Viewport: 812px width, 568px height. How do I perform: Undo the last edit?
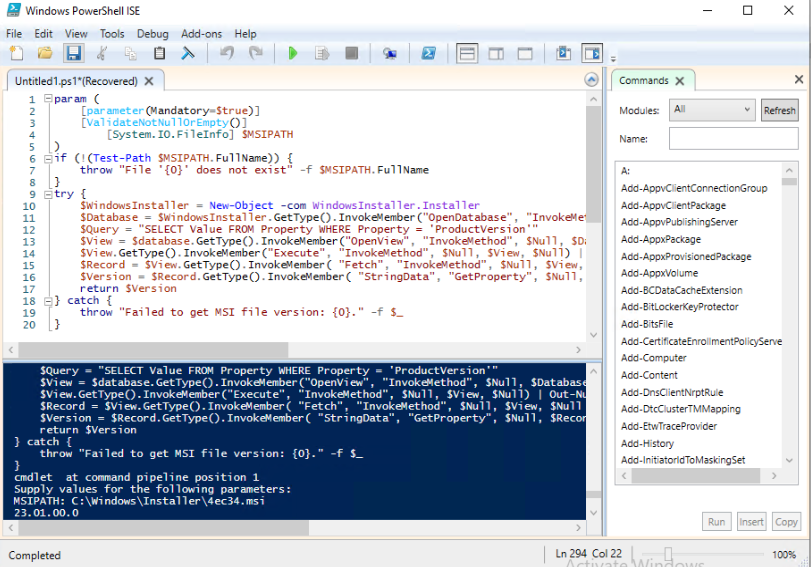click(x=227, y=53)
